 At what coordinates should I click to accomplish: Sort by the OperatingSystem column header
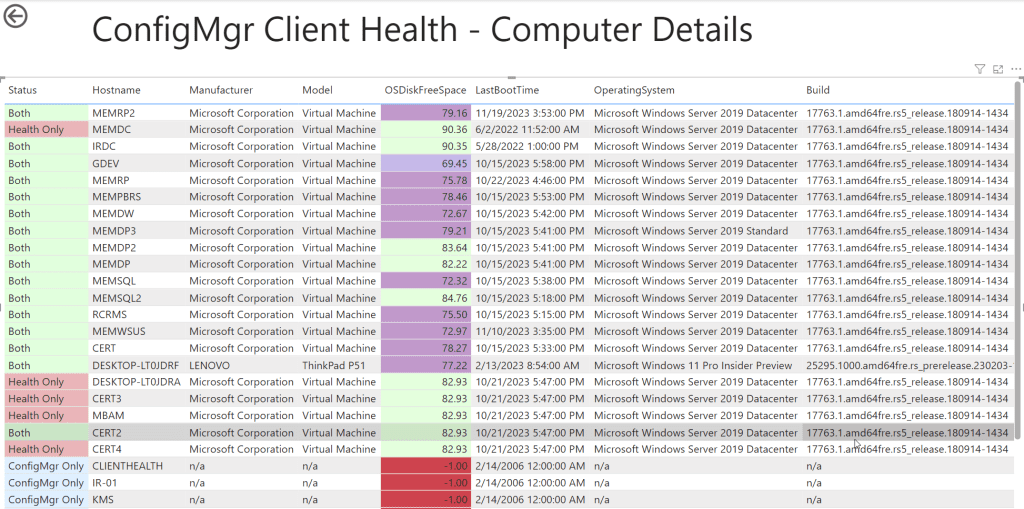(x=634, y=90)
